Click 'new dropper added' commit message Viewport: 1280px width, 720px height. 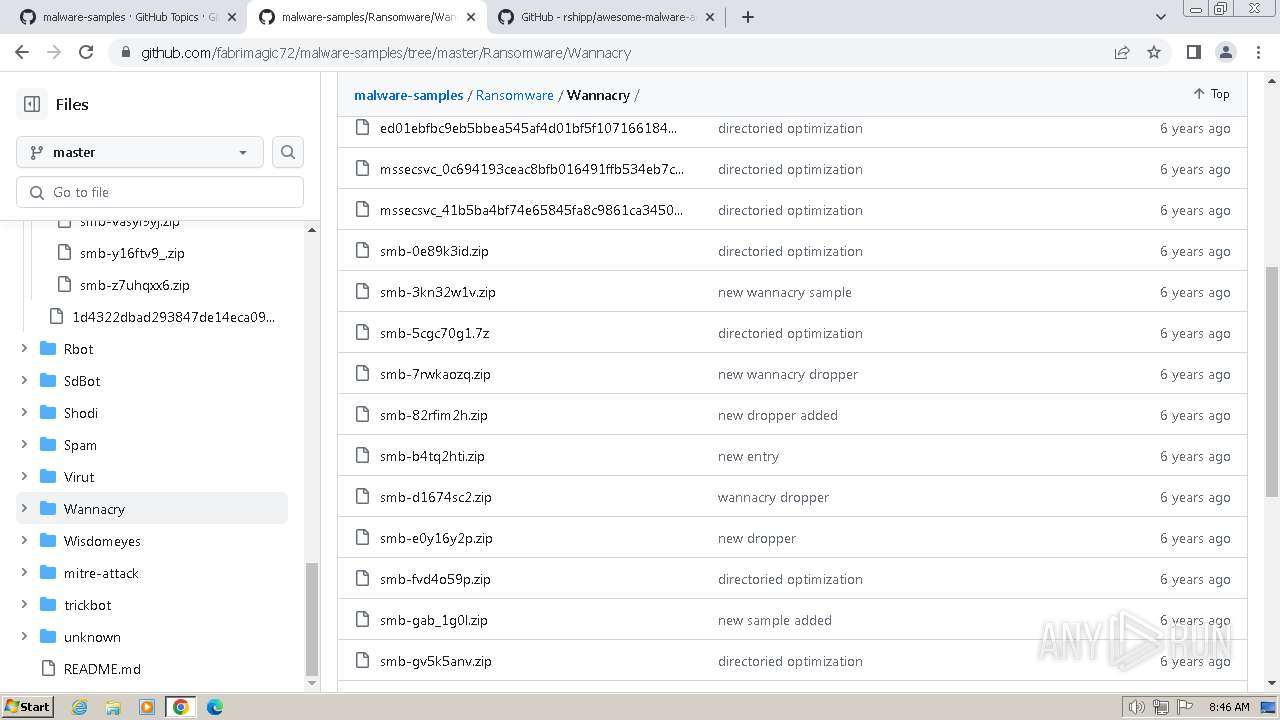(x=778, y=415)
